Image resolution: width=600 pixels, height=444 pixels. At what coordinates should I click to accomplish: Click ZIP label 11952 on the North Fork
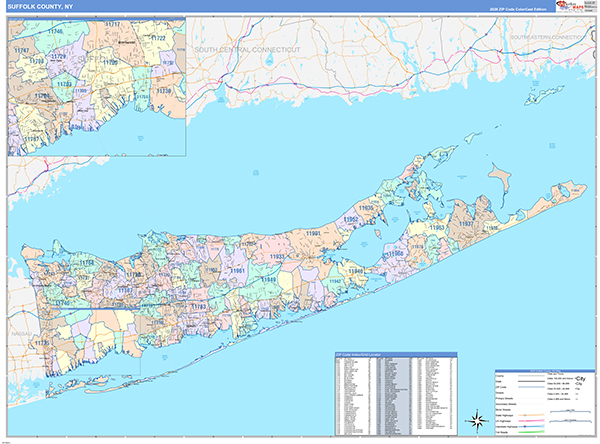coord(351,219)
